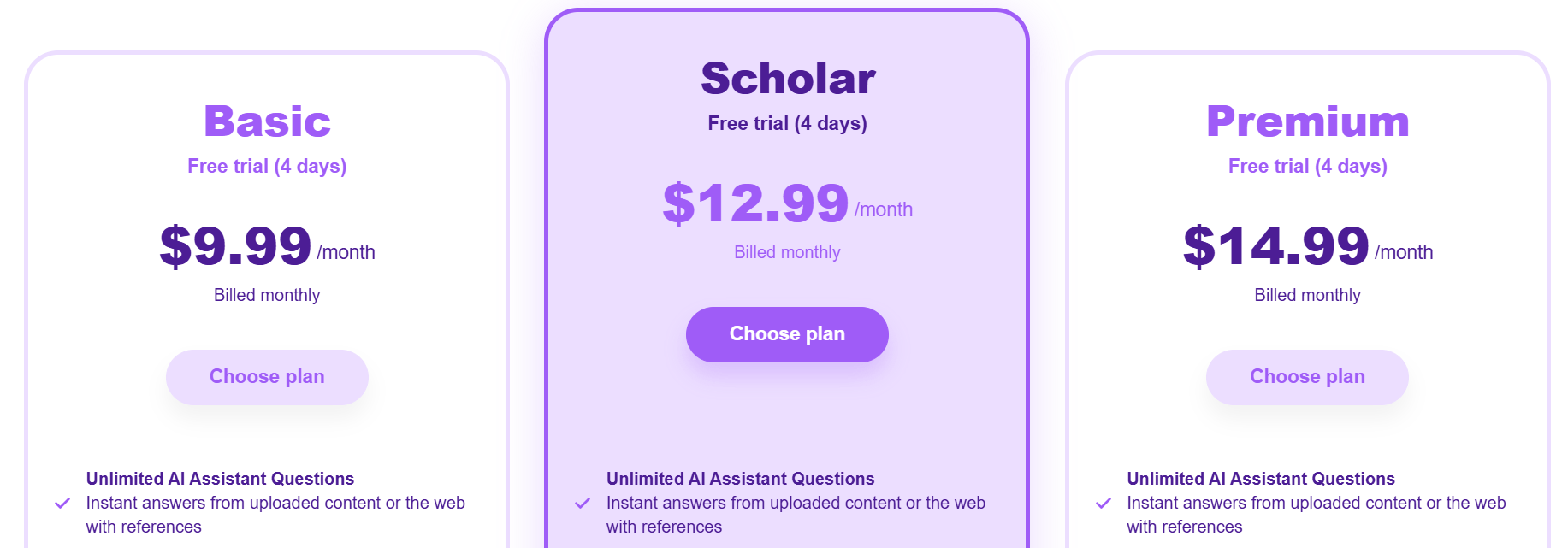This screenshot has width=1568, height=548.
Task: Click Unlimited AI Assistant Questions in the Basic card
Action: 220,479
